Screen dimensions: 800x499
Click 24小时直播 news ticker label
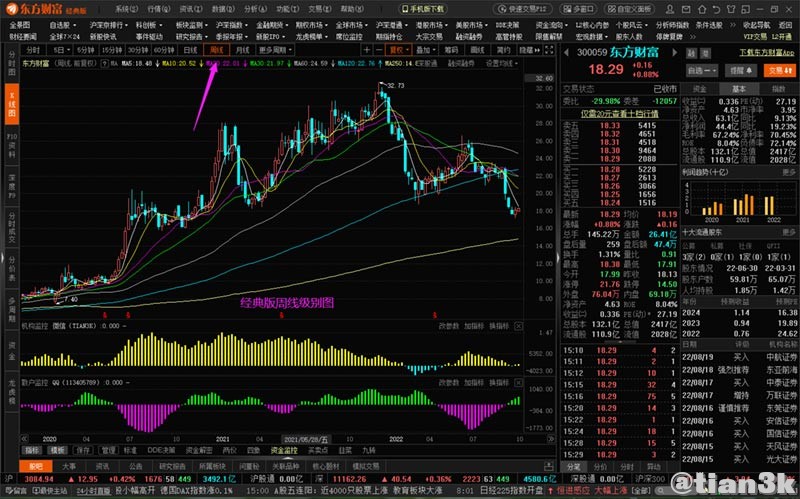pyautogui.click(x=93, y=491)
